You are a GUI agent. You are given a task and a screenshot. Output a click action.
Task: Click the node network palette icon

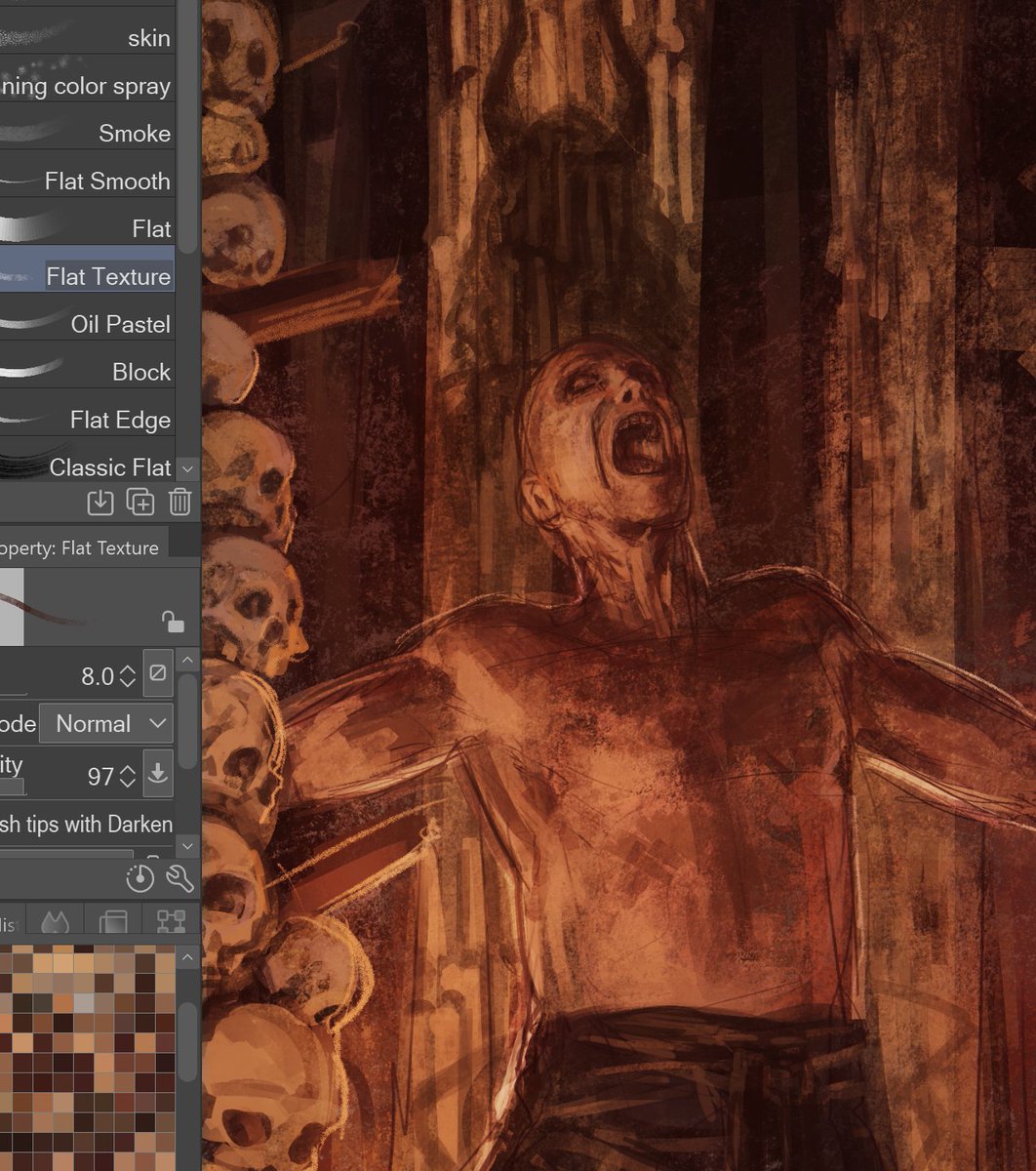point(172,921)
